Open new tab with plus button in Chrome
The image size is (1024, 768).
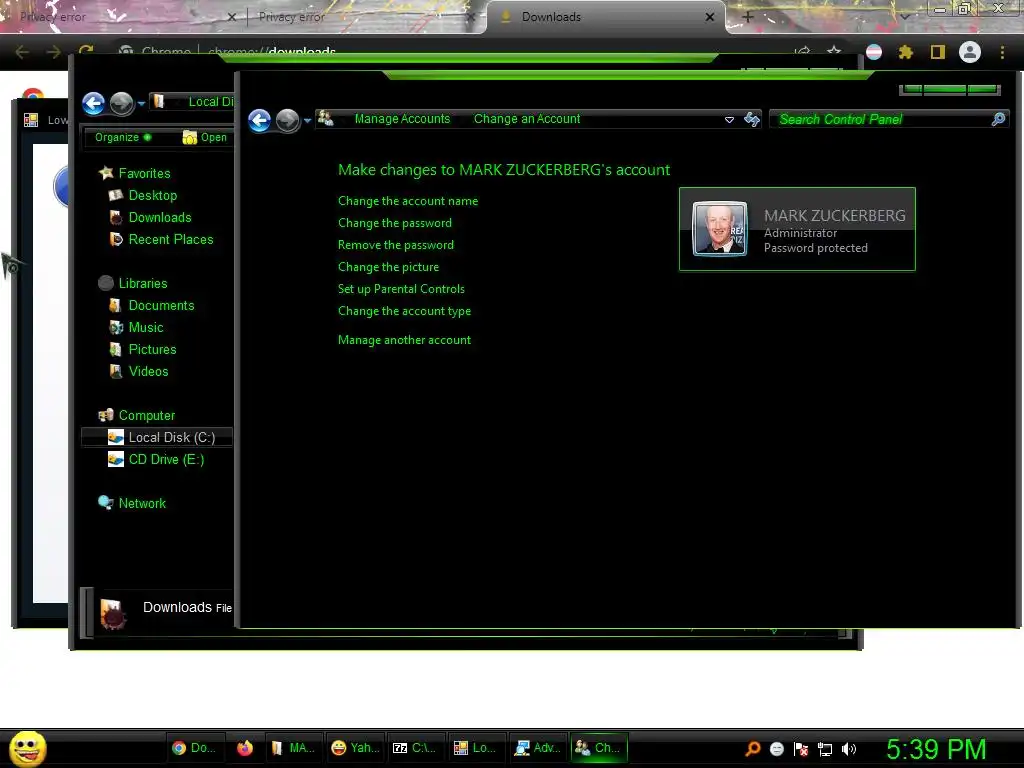(x=748, y=17)
